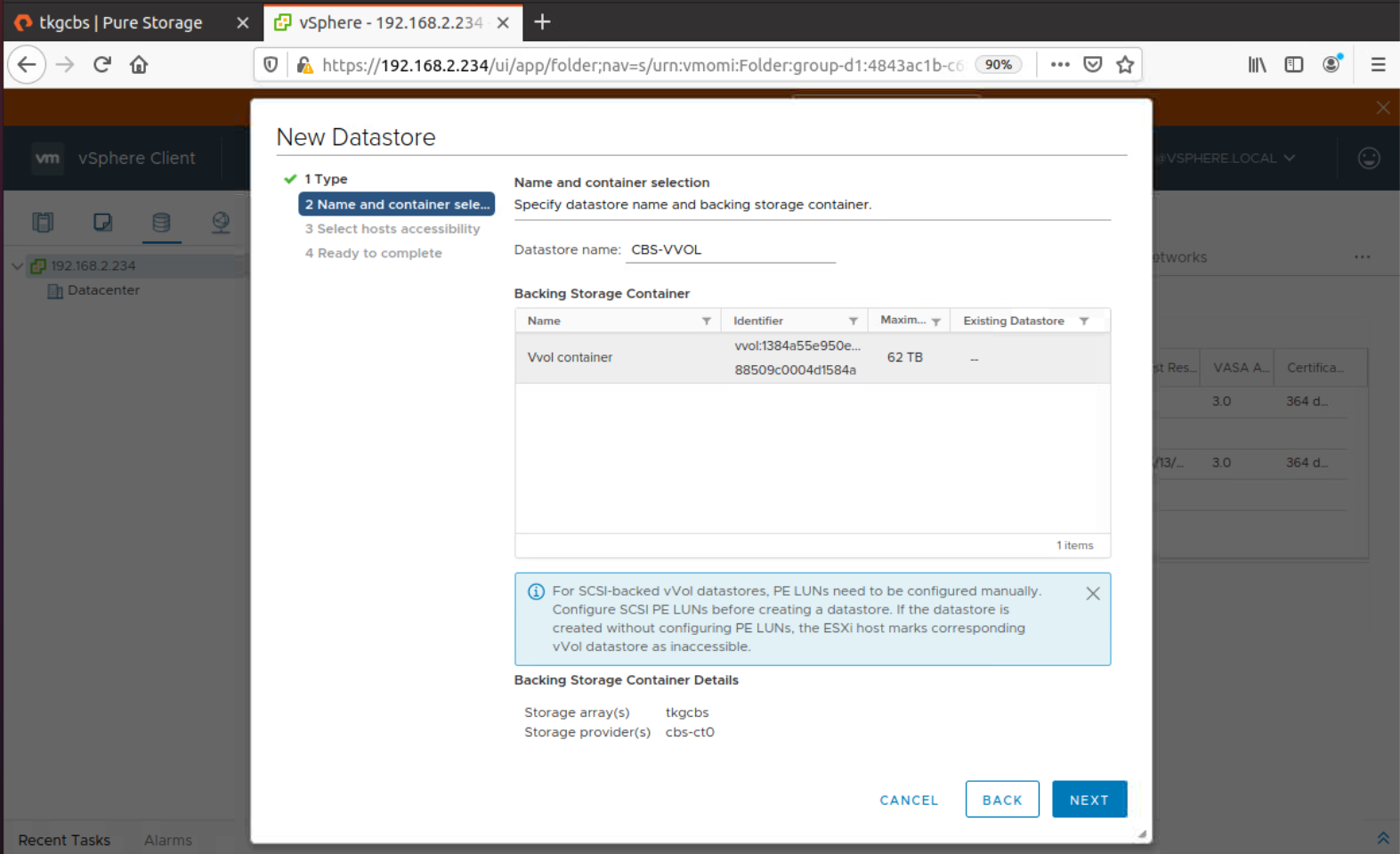Open the VSPHERE.LOCAL user dropdown

tap(1226, 159)
